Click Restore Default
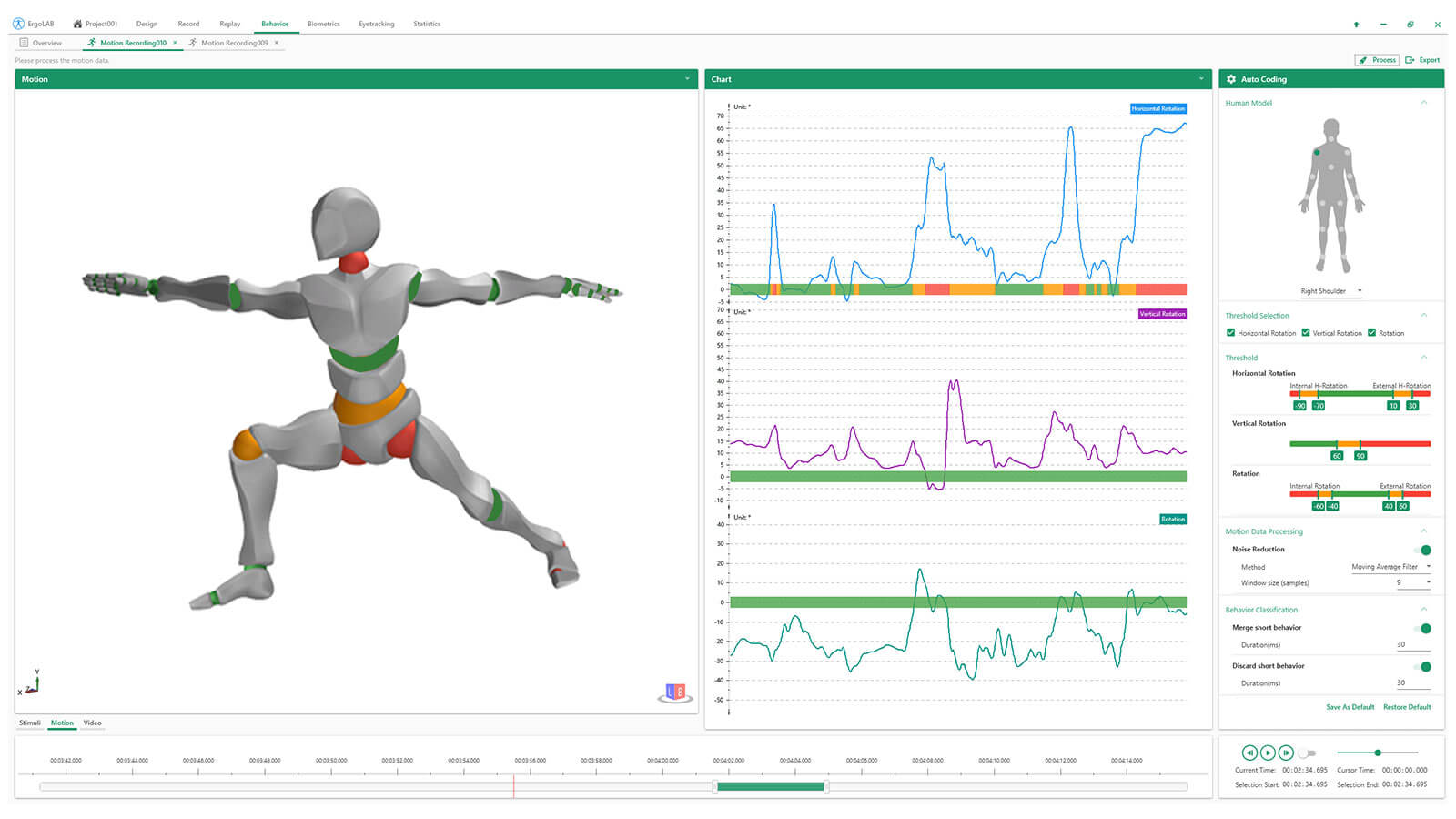The width and height of the screenshot is (1456, 819). pos(1407,707)
